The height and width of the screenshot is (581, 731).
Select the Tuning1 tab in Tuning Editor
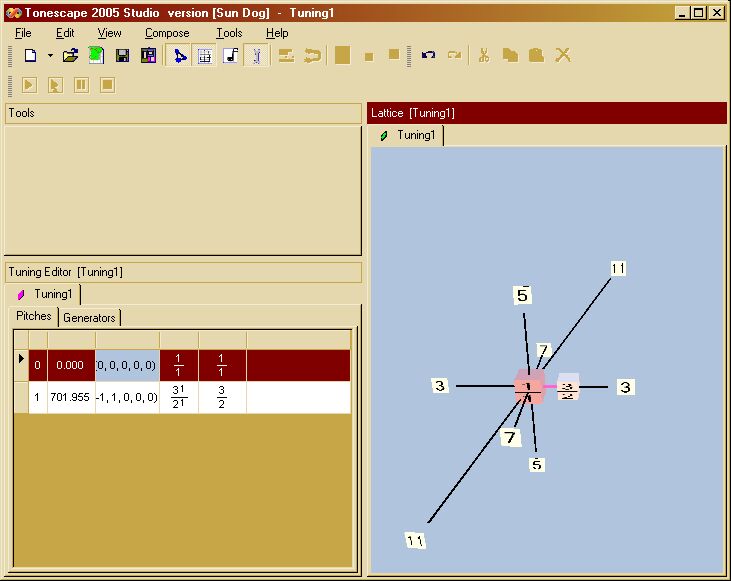click(x=46, y=294)
